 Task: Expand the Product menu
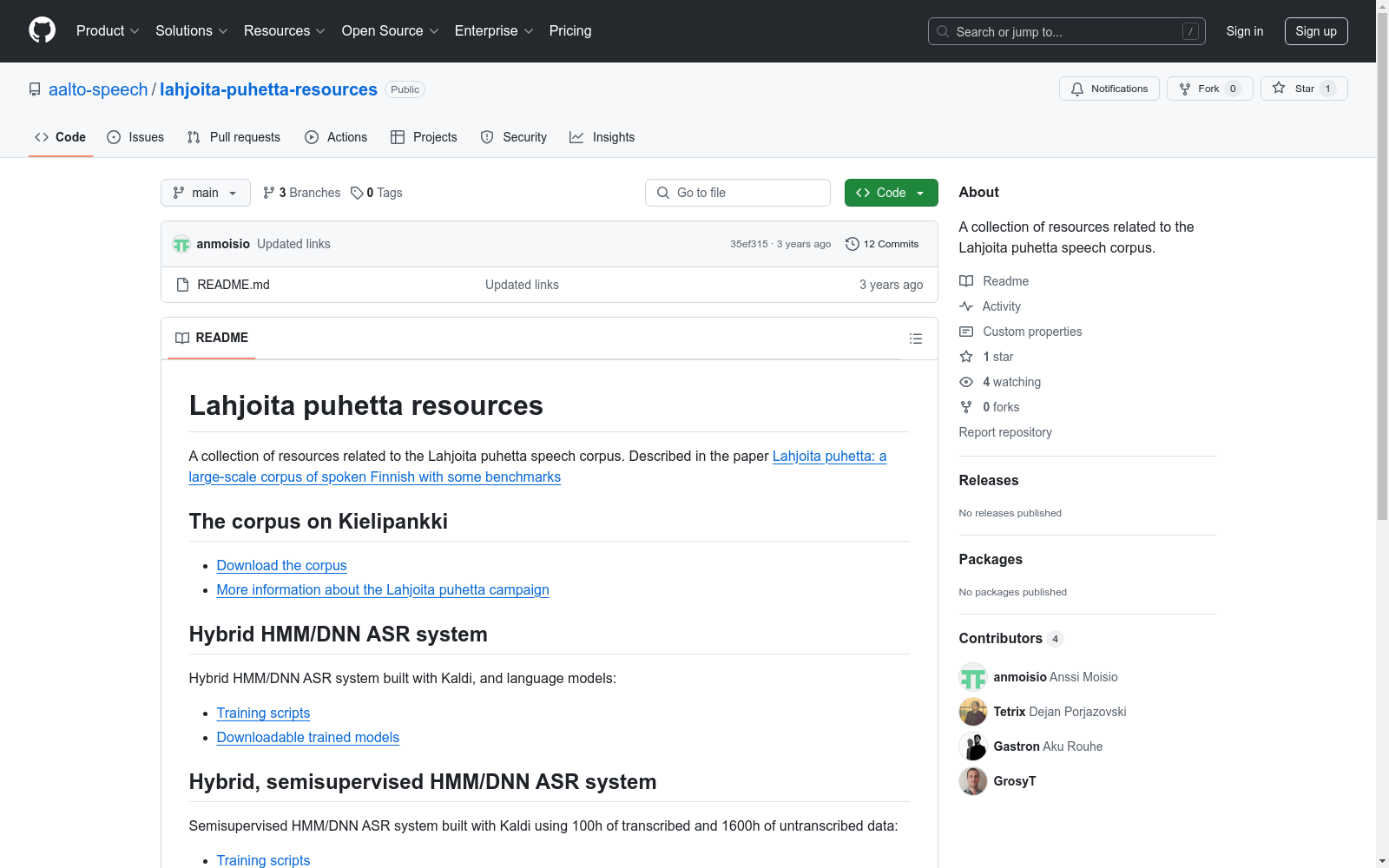click(x=108, y=30)
